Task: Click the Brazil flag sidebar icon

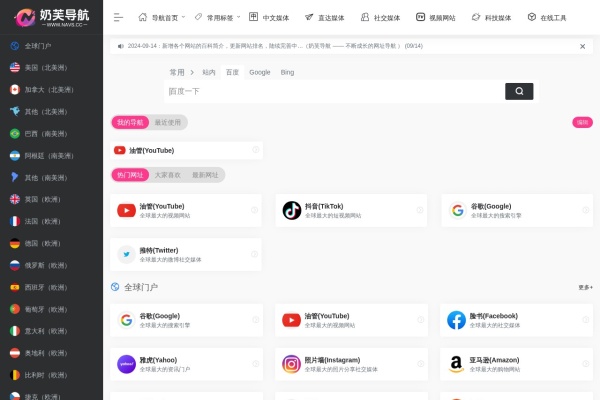Action: tap(15, 134)
